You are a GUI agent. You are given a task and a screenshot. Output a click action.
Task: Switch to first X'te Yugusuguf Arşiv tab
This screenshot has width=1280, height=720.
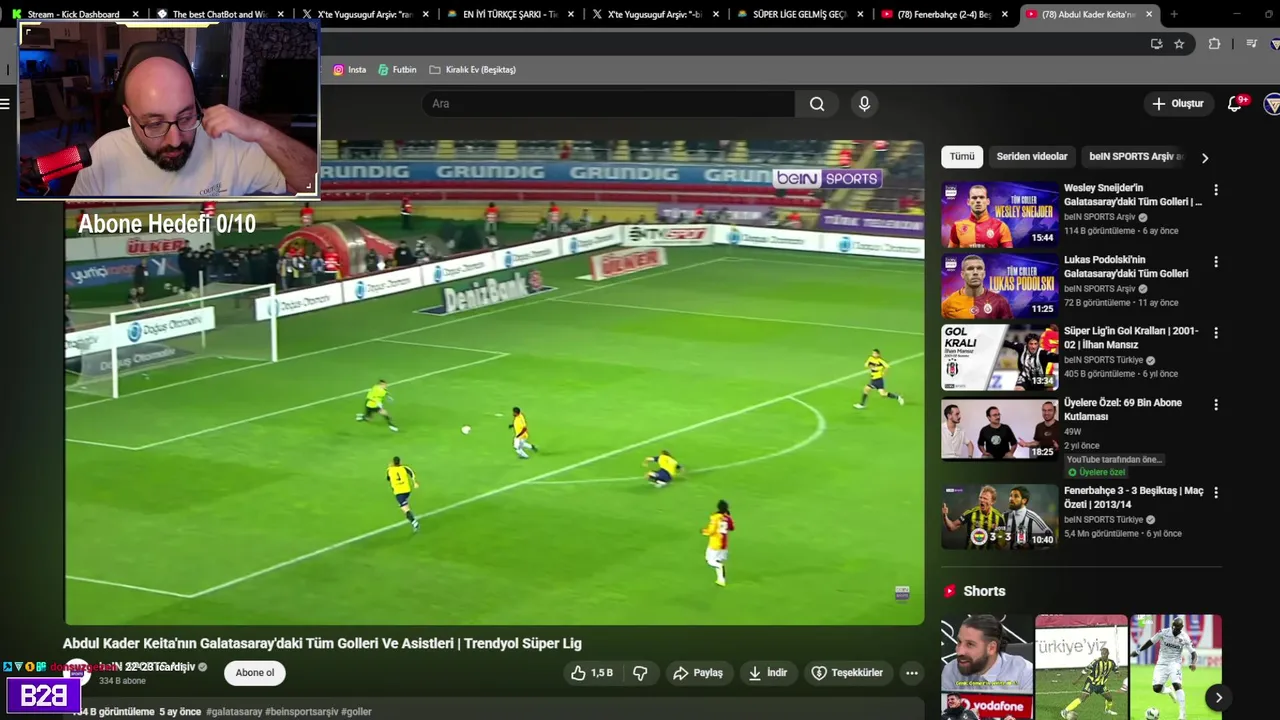[363, 14]
